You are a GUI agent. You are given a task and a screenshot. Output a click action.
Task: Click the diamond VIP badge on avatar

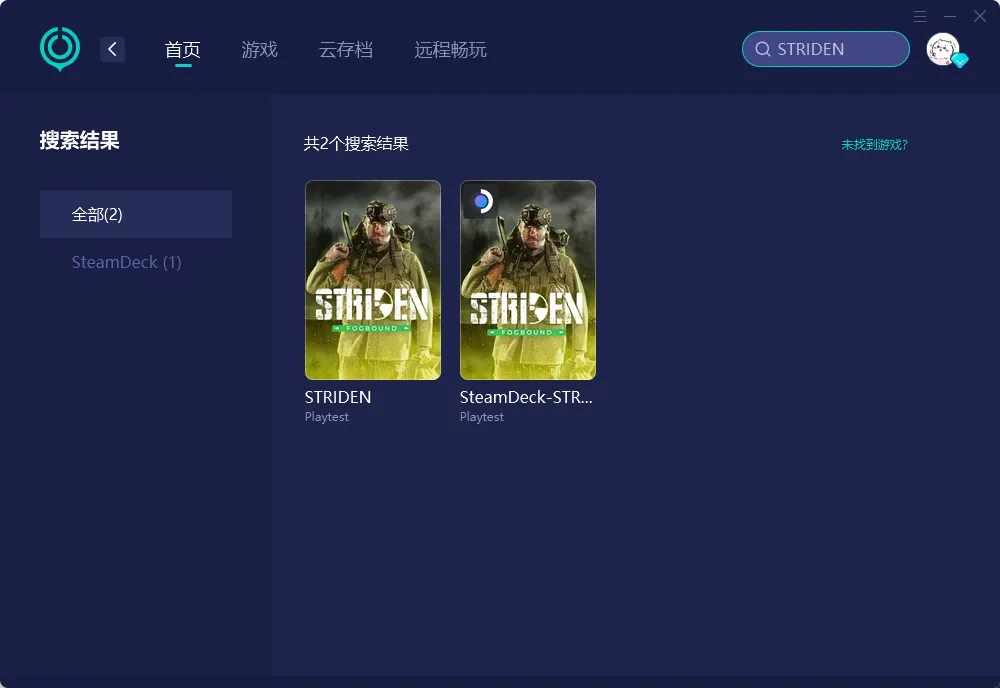click(x=960, y=61)
